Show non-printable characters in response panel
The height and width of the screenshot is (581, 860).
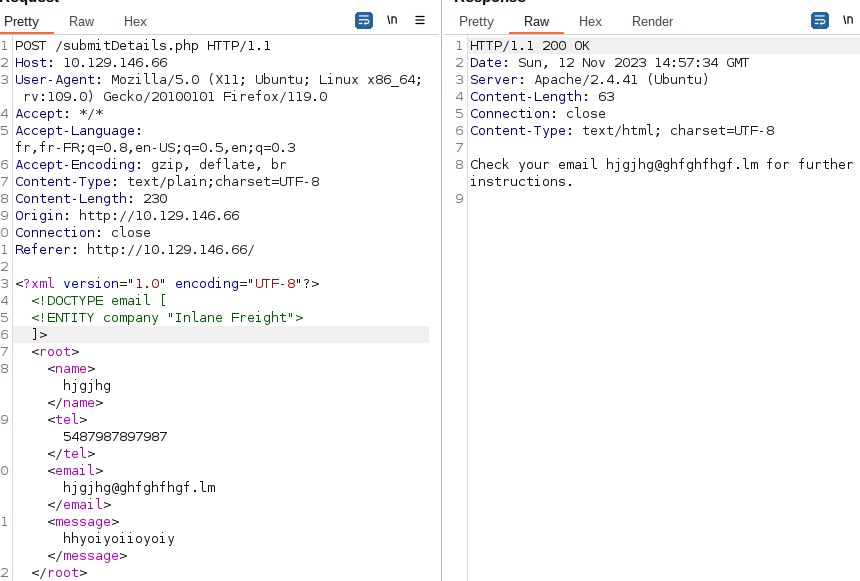847,20
